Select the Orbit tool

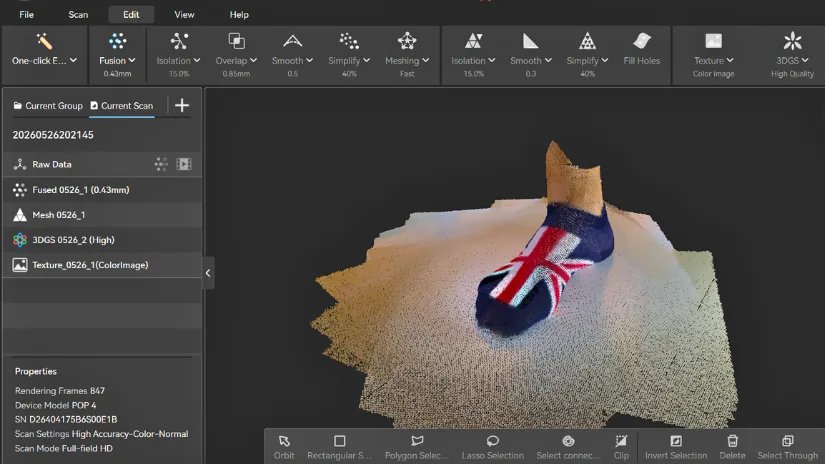[284, 447]
